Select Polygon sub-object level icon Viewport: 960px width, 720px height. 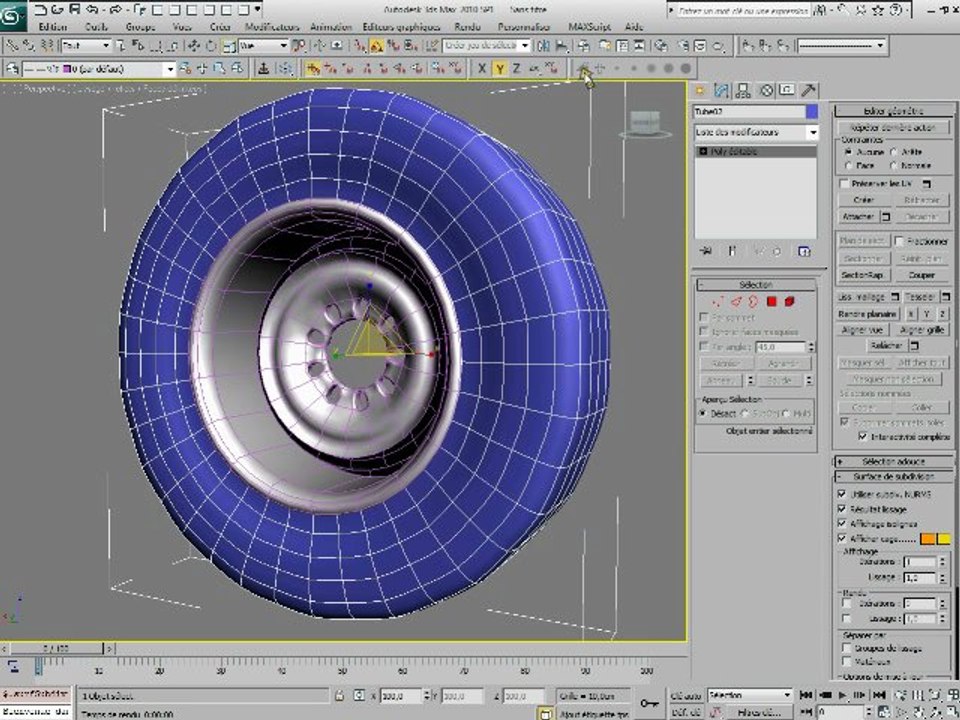[771, 301]
